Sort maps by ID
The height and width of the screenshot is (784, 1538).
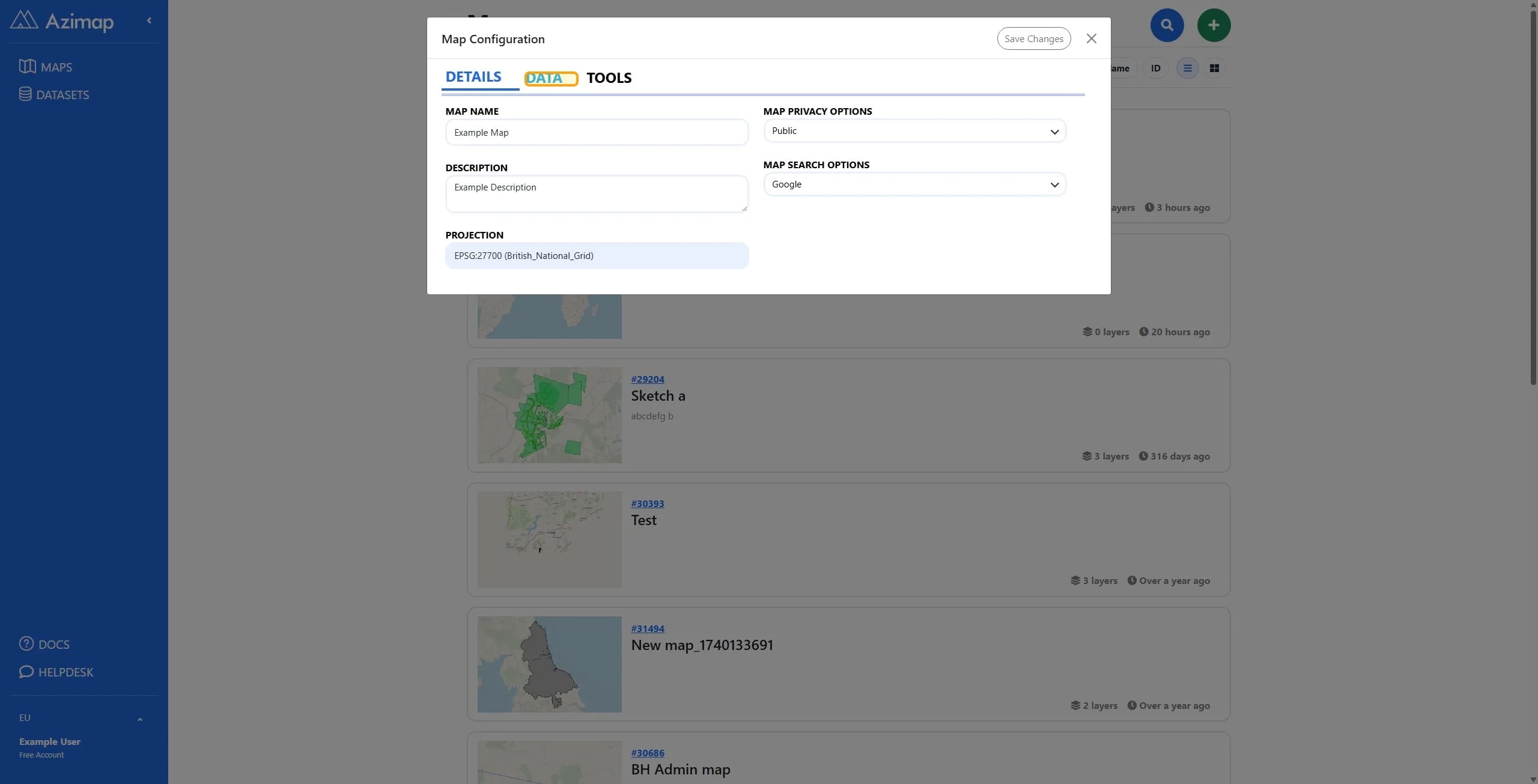pos(1155,68)
